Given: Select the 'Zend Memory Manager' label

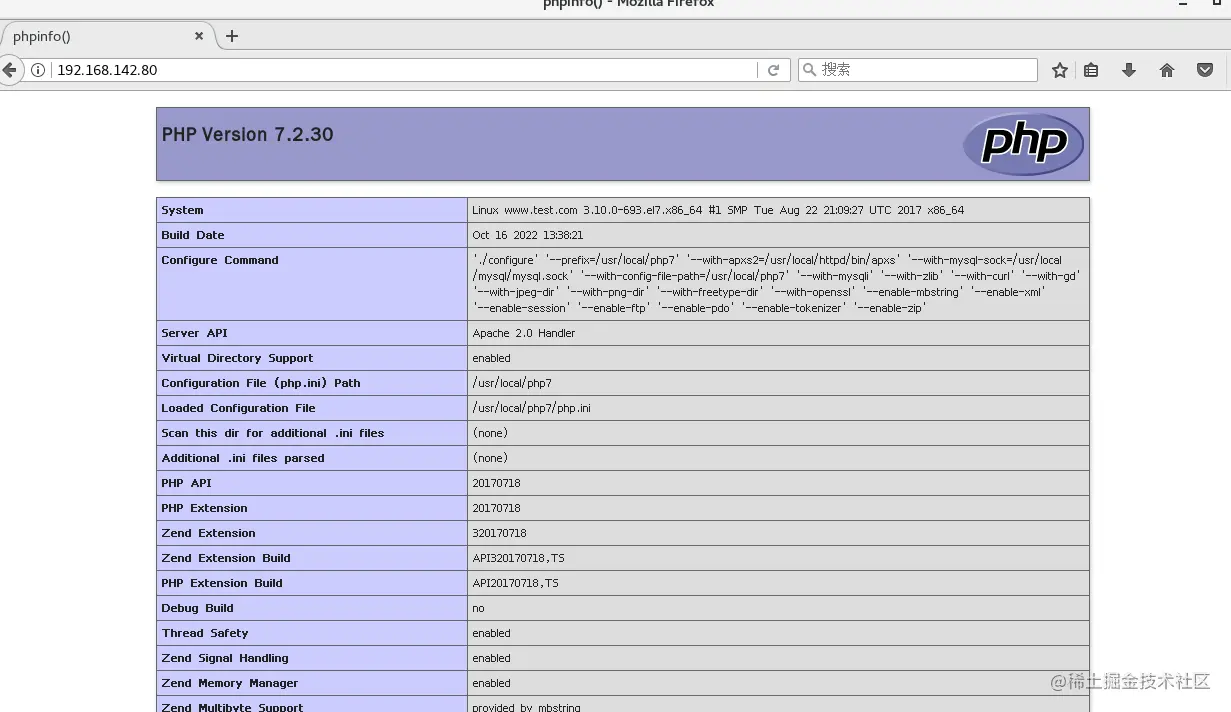Looking at the screenshot, I should (x=230, y=683).
